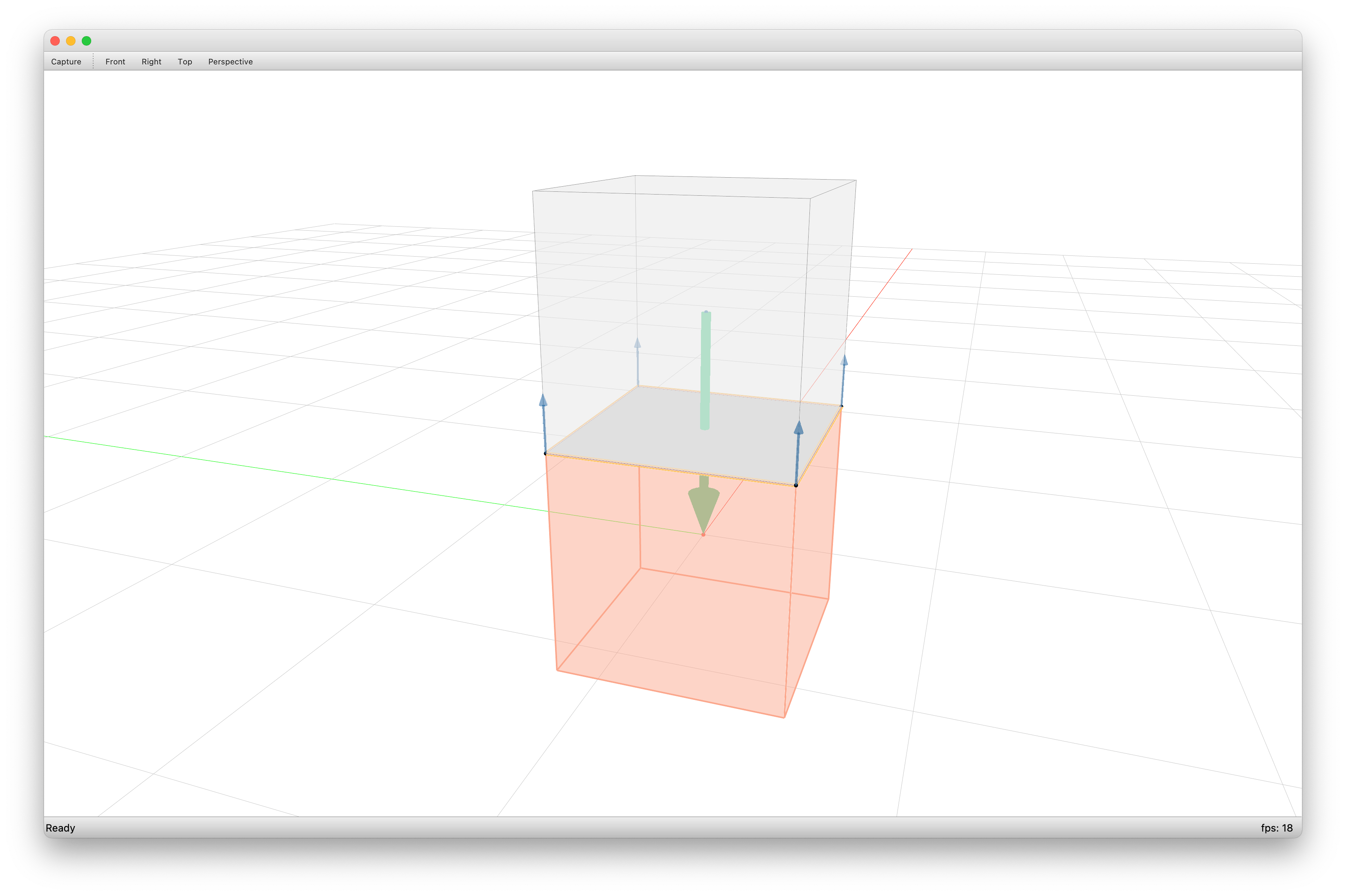Click the black vertex at plane's left corner
This screenshot has width=1346, height=896.
pyautogui.click(x=545, y=454)
